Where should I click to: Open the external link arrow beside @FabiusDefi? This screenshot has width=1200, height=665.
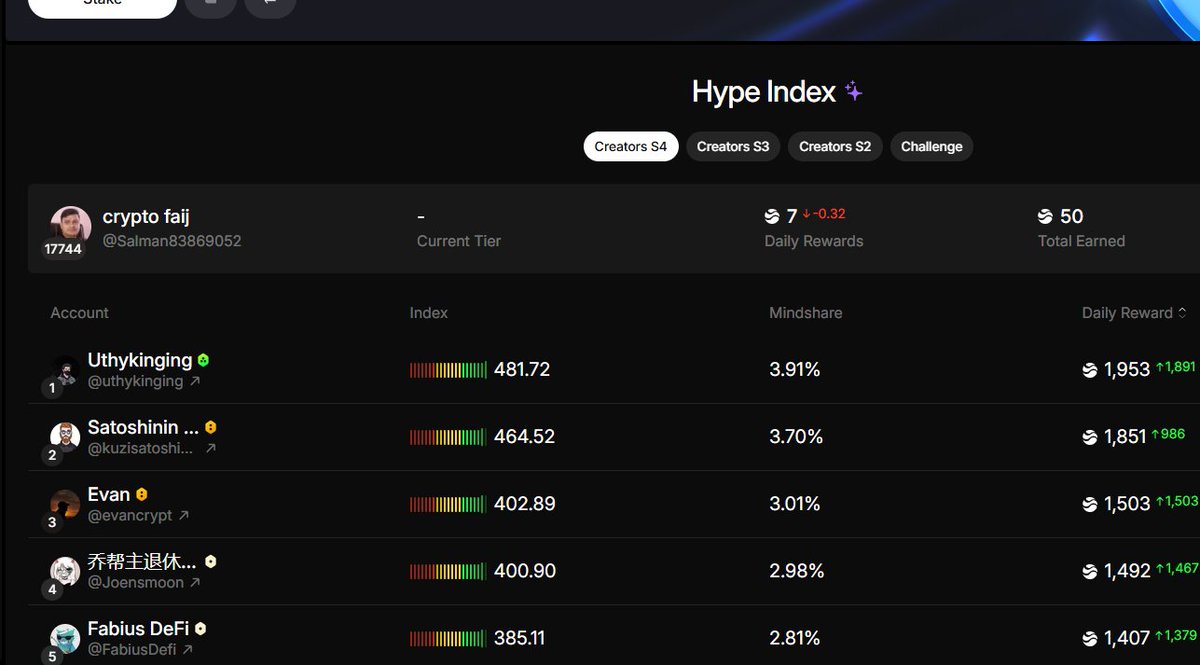187,650
